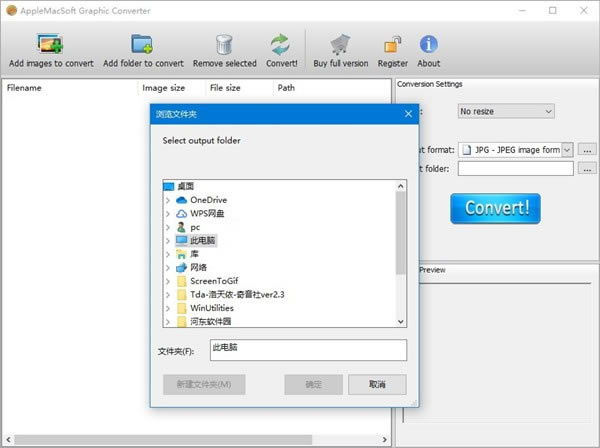Click Add images to convert icon

pos(51,44)
